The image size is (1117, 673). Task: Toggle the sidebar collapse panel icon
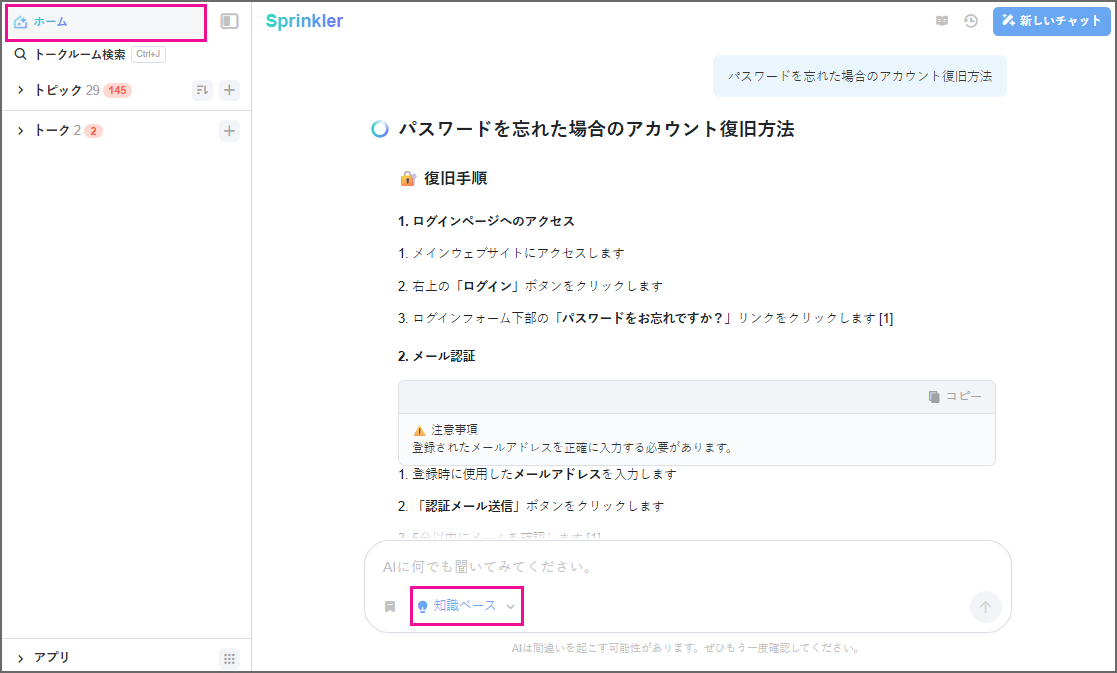tap(229, 21)
